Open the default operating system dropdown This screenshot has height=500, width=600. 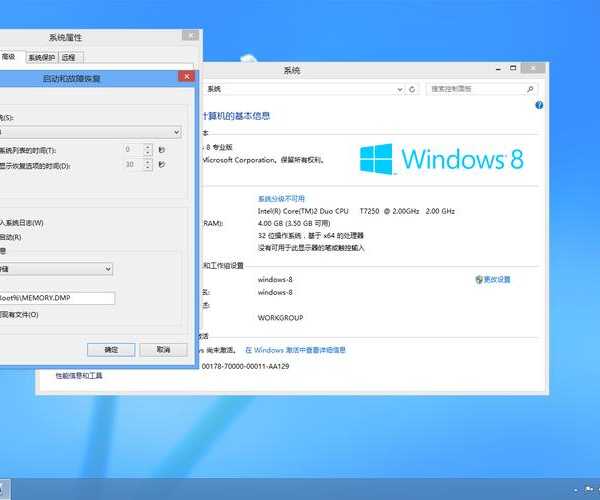(176, 132)
